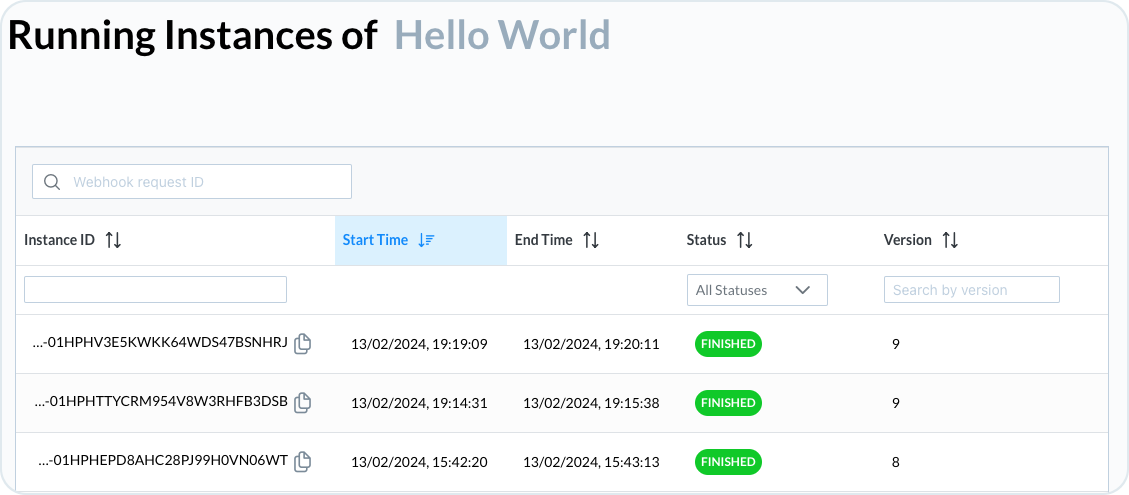
Task: Click FINISHED badge of version 8 row
Action: [x=728, y=461]
